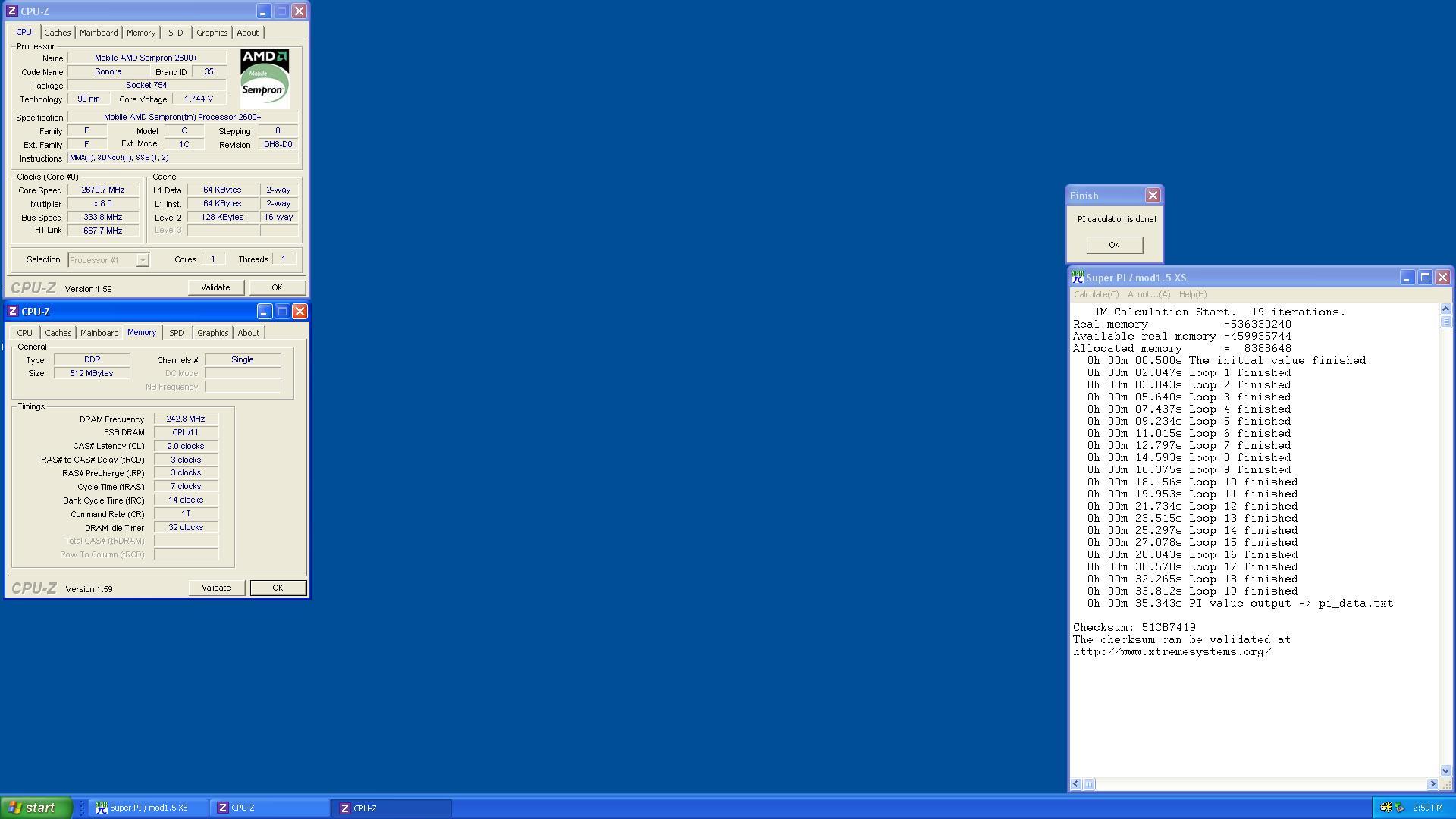Image resolution: width=1456 pixels, height=819 pixels.
Task: Click Channels # value Single
Action: [x=243, y=360]
